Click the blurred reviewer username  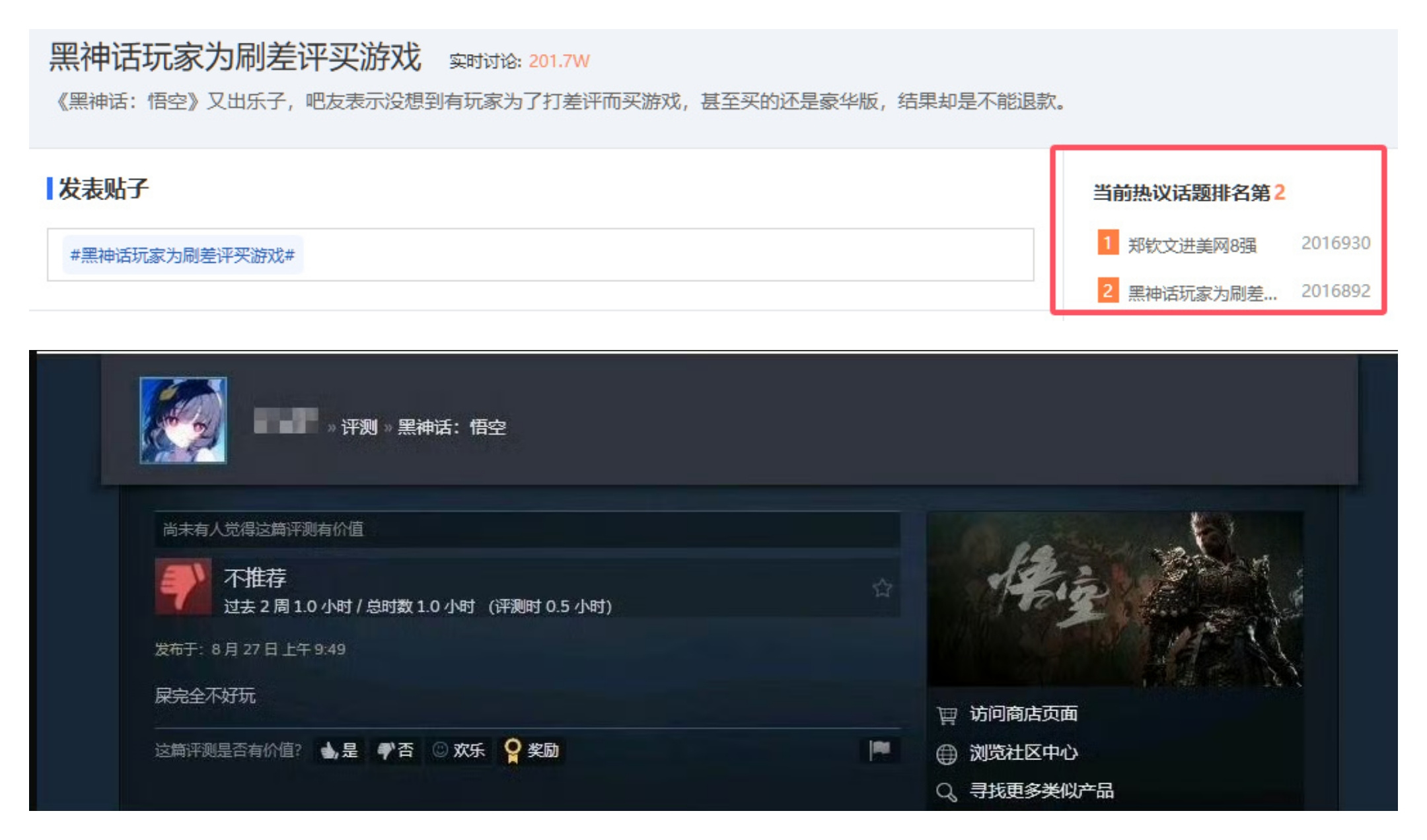[286, 421]
